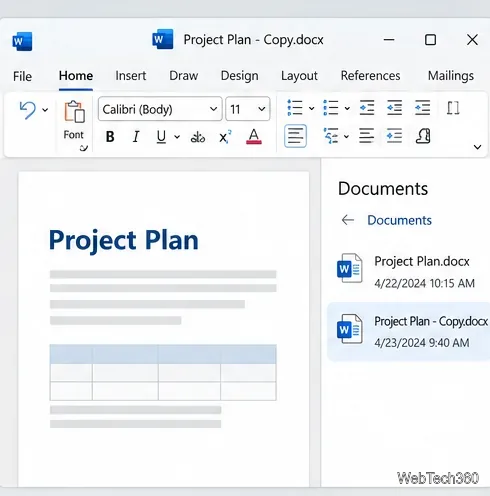Apply the red font color A
The height and width of the screenshot is (496, 490).
254,137
